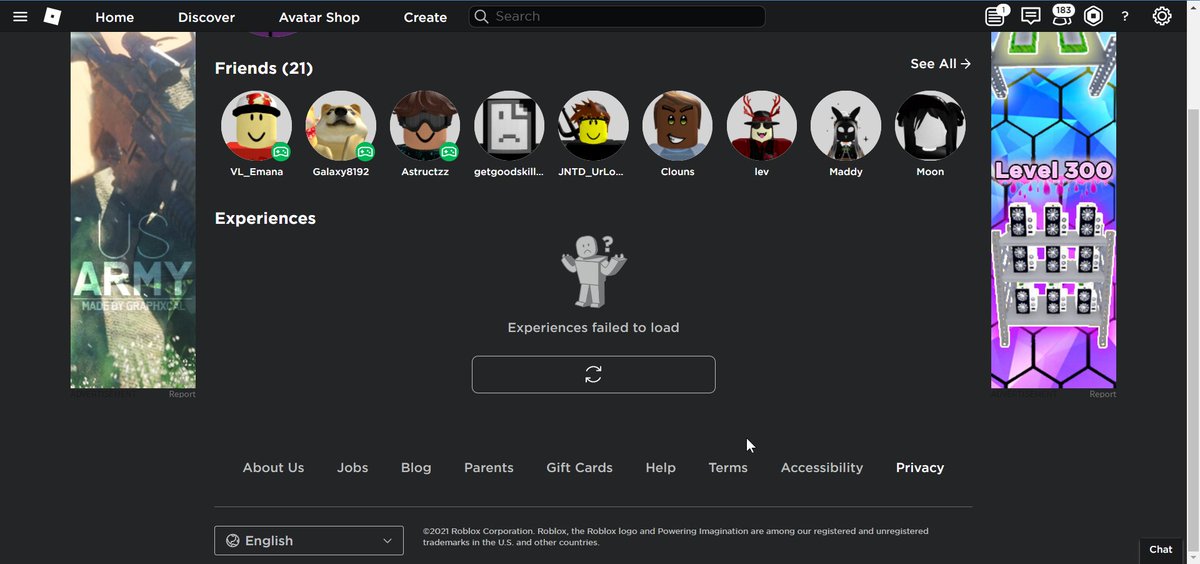Click the search magnifier icon
The width and height of the screenshot is (1200, 564).
(x=481, y=16)
